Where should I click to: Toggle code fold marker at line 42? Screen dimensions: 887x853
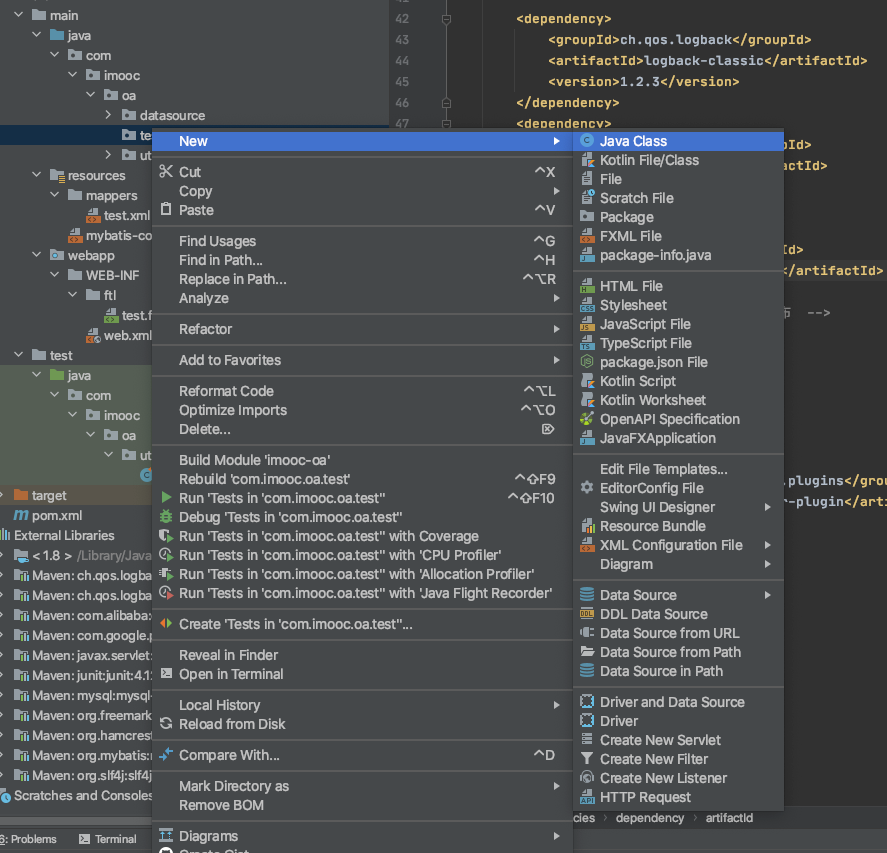point(446,19)
